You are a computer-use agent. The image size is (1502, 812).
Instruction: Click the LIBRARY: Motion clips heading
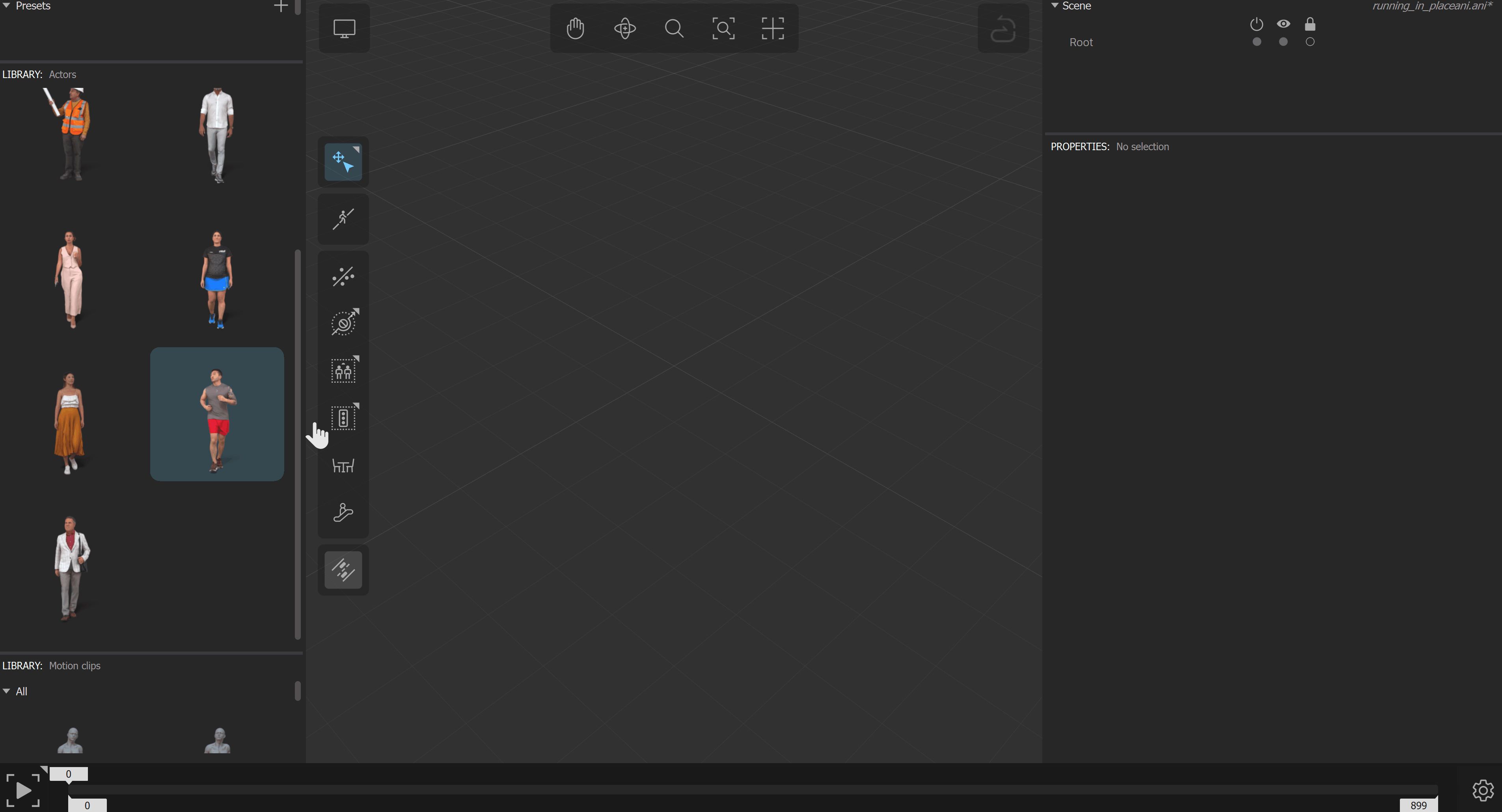[51, 666]
